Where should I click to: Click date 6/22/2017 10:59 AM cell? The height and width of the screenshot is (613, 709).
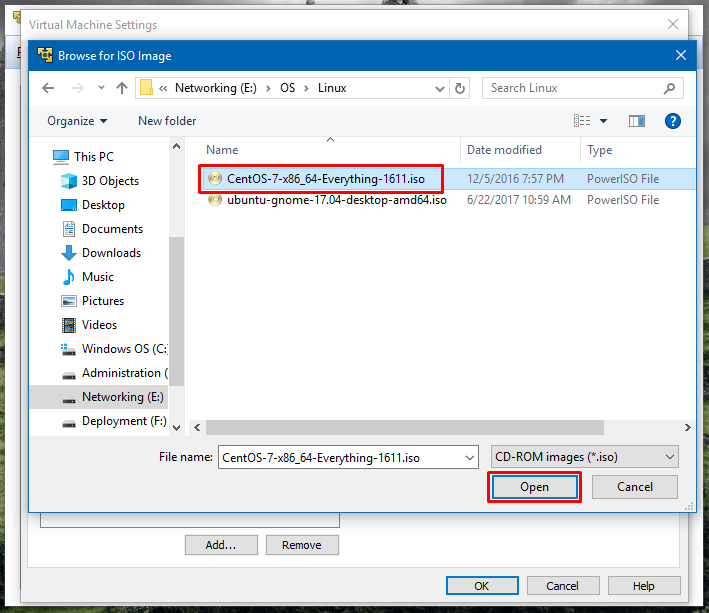pyautogui.click(x=519, y=200)
